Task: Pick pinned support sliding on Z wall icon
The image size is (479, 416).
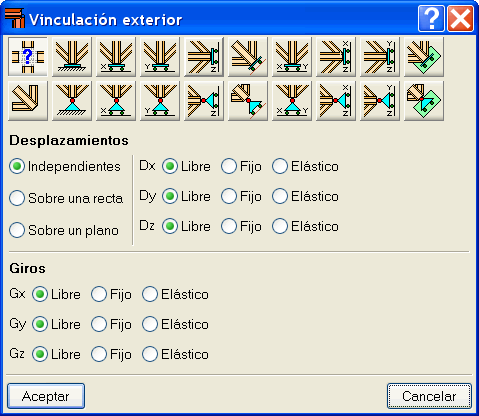Action: point(204,101)
